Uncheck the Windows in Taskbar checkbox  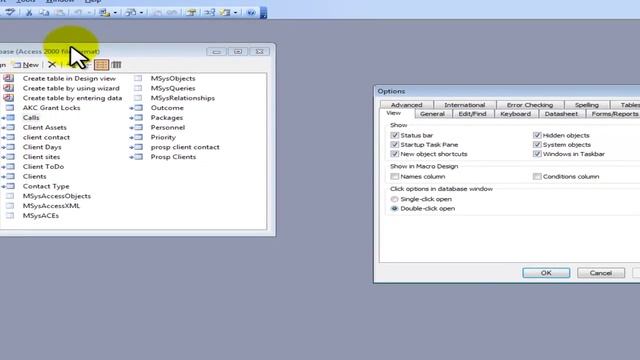click(537, 154)
